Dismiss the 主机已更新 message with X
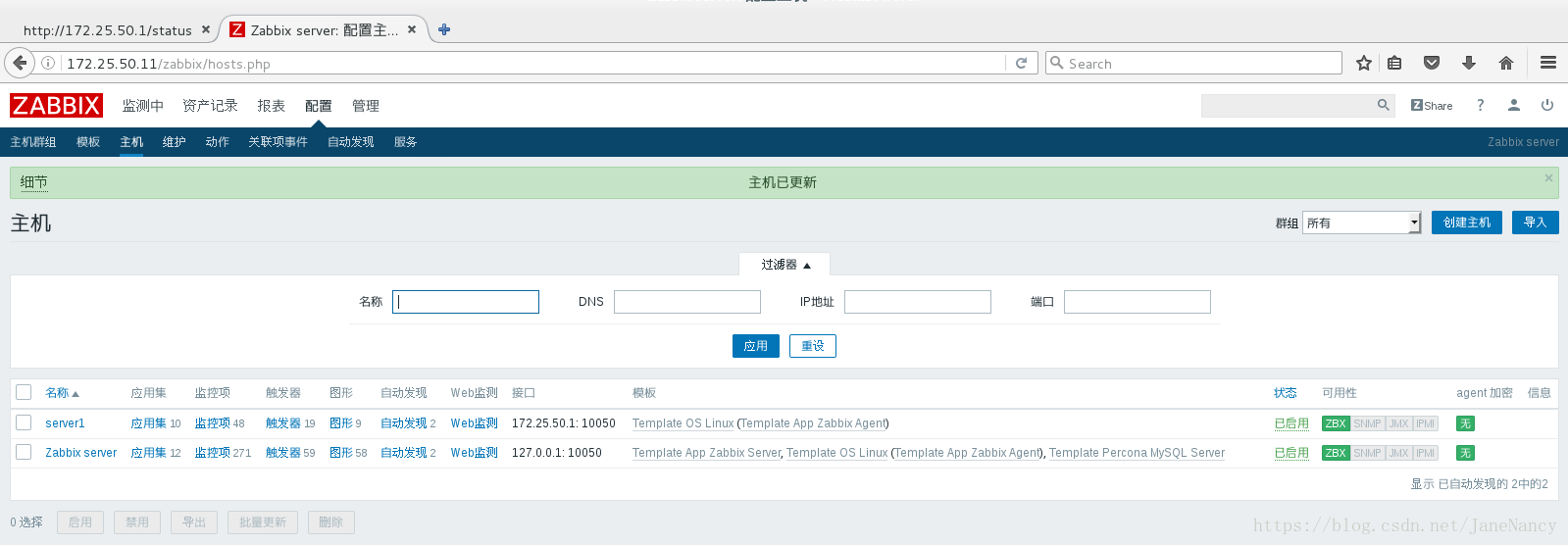Image resolution: width=1568 pixels, height=545 pixels. [1548, 177]
